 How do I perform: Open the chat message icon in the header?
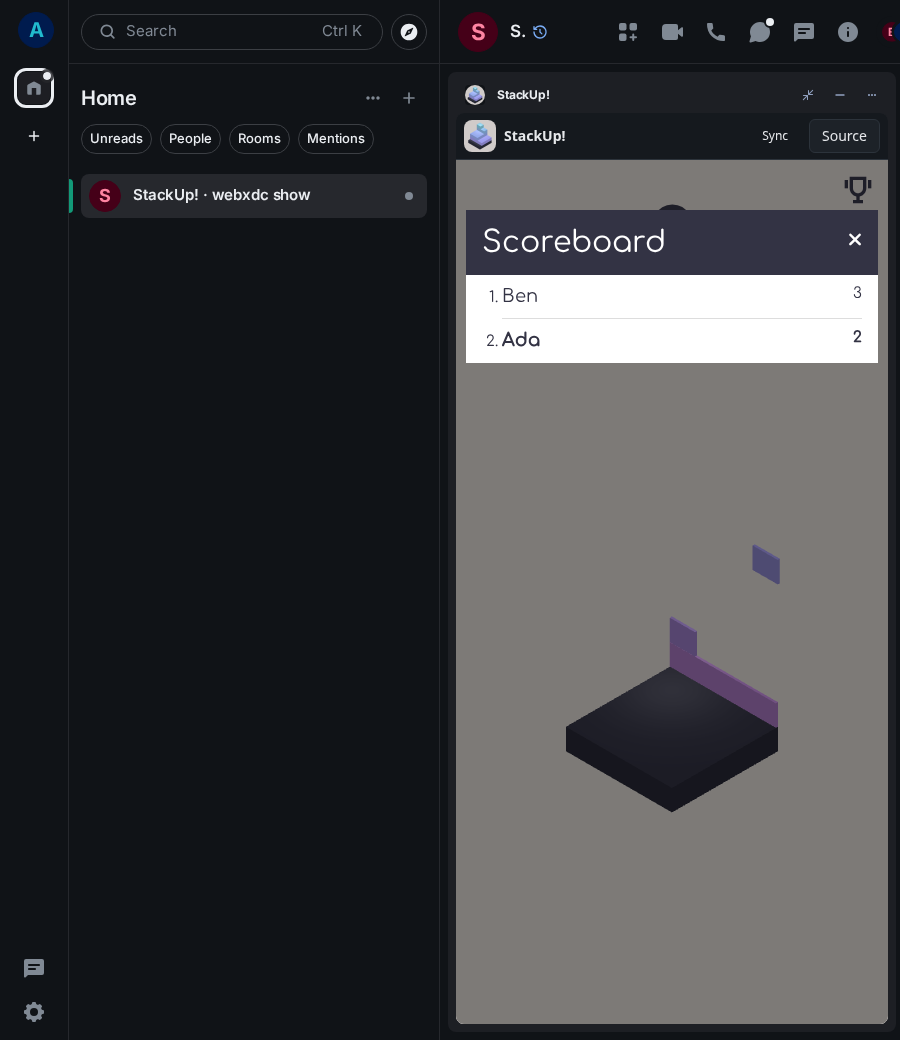804,32
